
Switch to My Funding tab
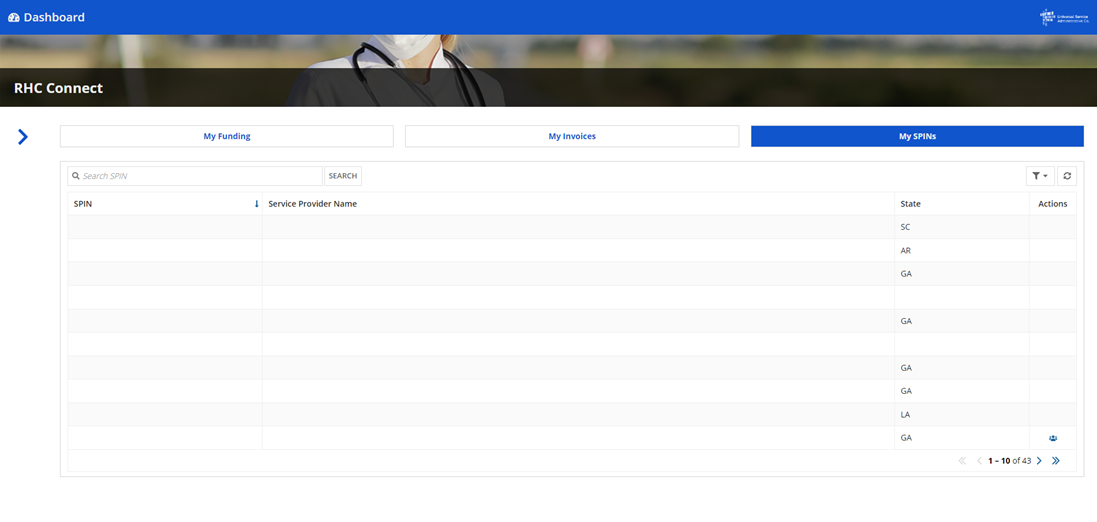pos(227,136)
